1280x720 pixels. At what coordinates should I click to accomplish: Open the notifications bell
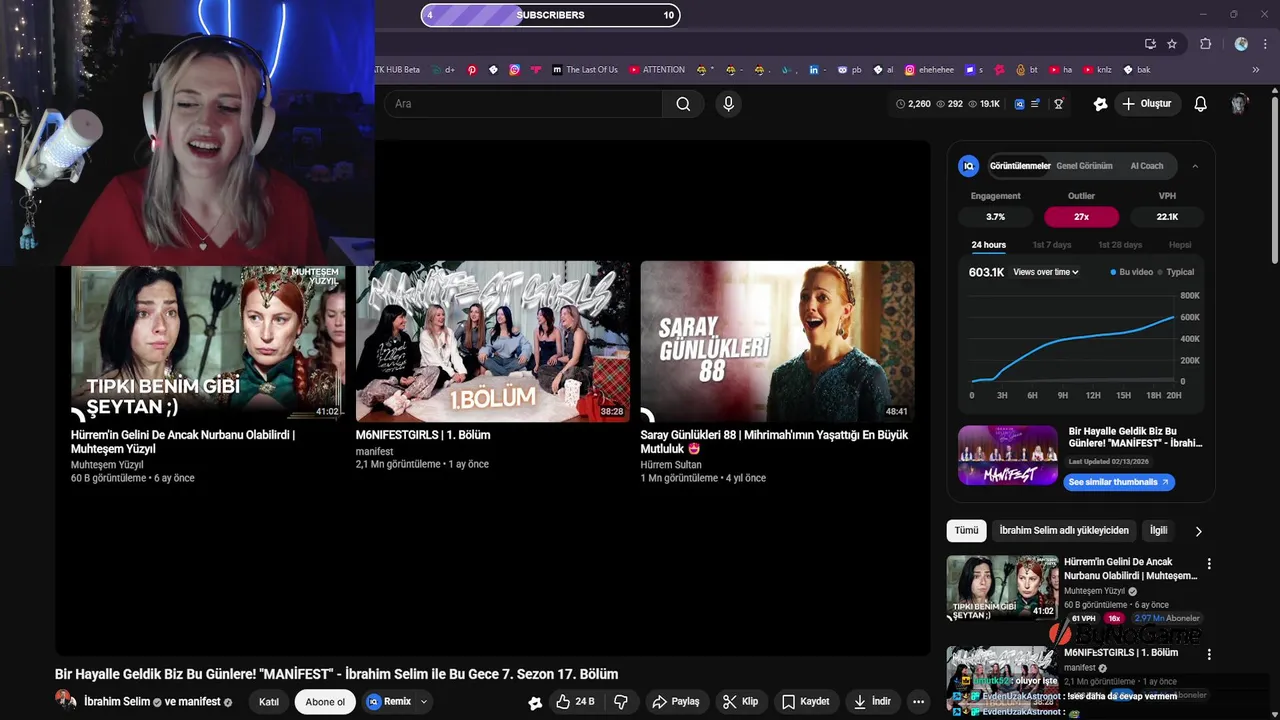pyautogui.click(x=1201, y=104)
